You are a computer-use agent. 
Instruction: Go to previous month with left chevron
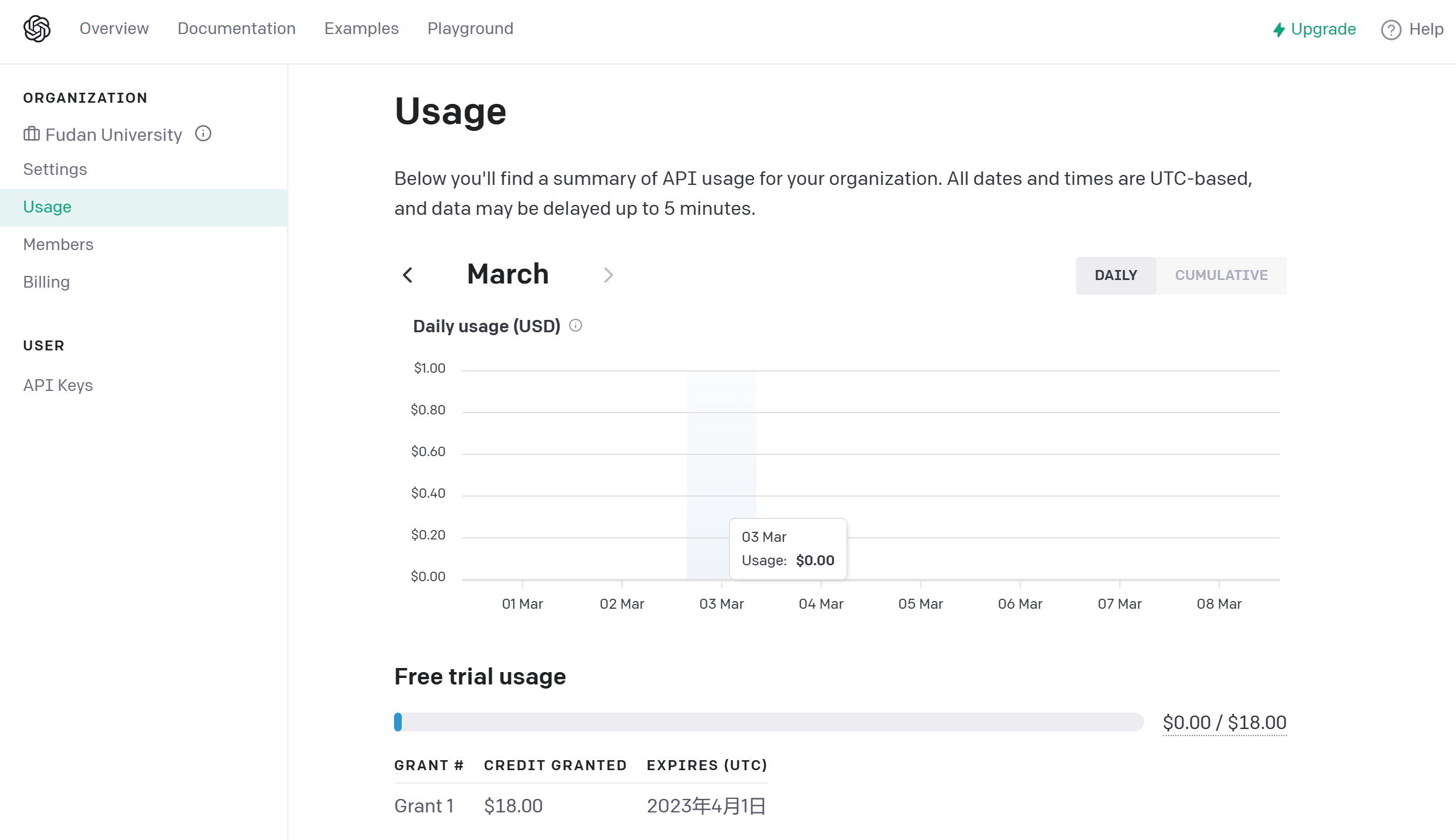(x=408, y=275)
